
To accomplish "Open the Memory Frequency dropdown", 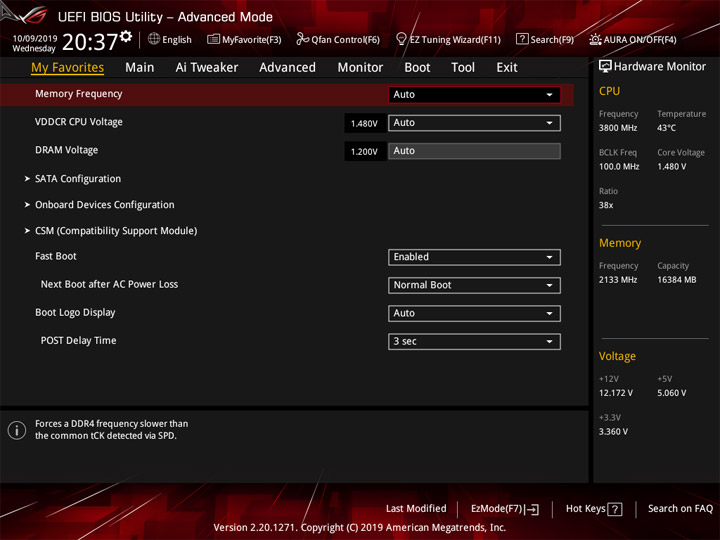I will pos(474,95).
